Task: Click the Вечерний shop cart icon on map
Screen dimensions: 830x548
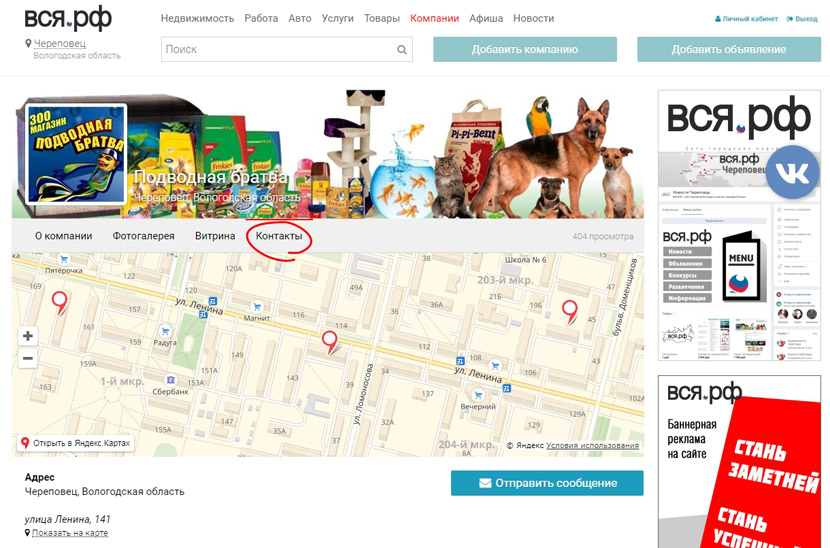Action: [479, 395]
